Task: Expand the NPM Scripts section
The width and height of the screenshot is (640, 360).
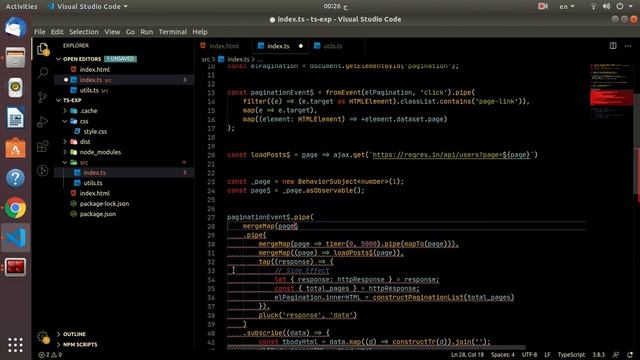Action: pos(58,344)
